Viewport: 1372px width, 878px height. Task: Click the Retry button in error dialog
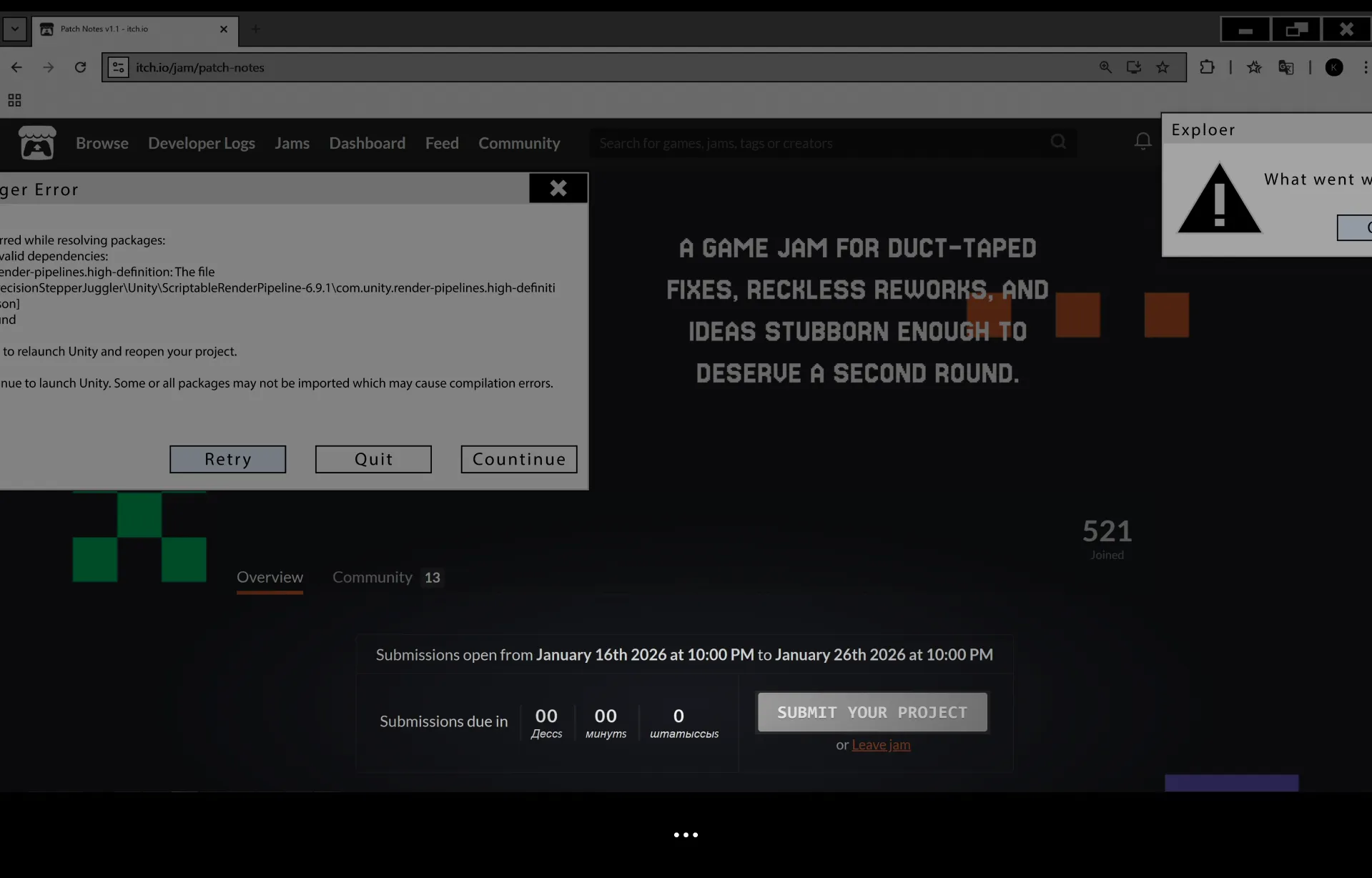pyautogui.click(x=227, y=459)
